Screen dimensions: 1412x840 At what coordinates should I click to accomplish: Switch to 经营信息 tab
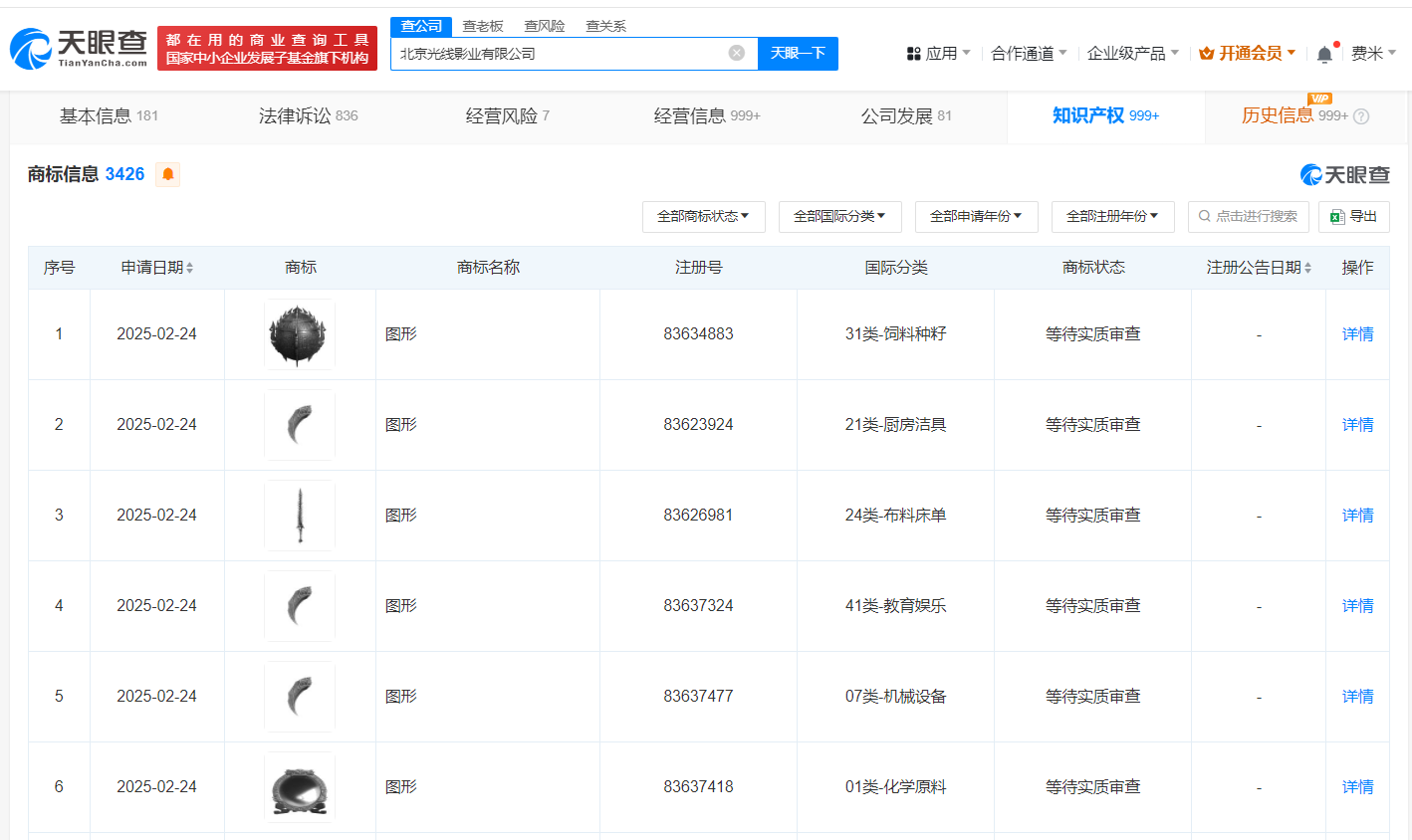(707, 116)
